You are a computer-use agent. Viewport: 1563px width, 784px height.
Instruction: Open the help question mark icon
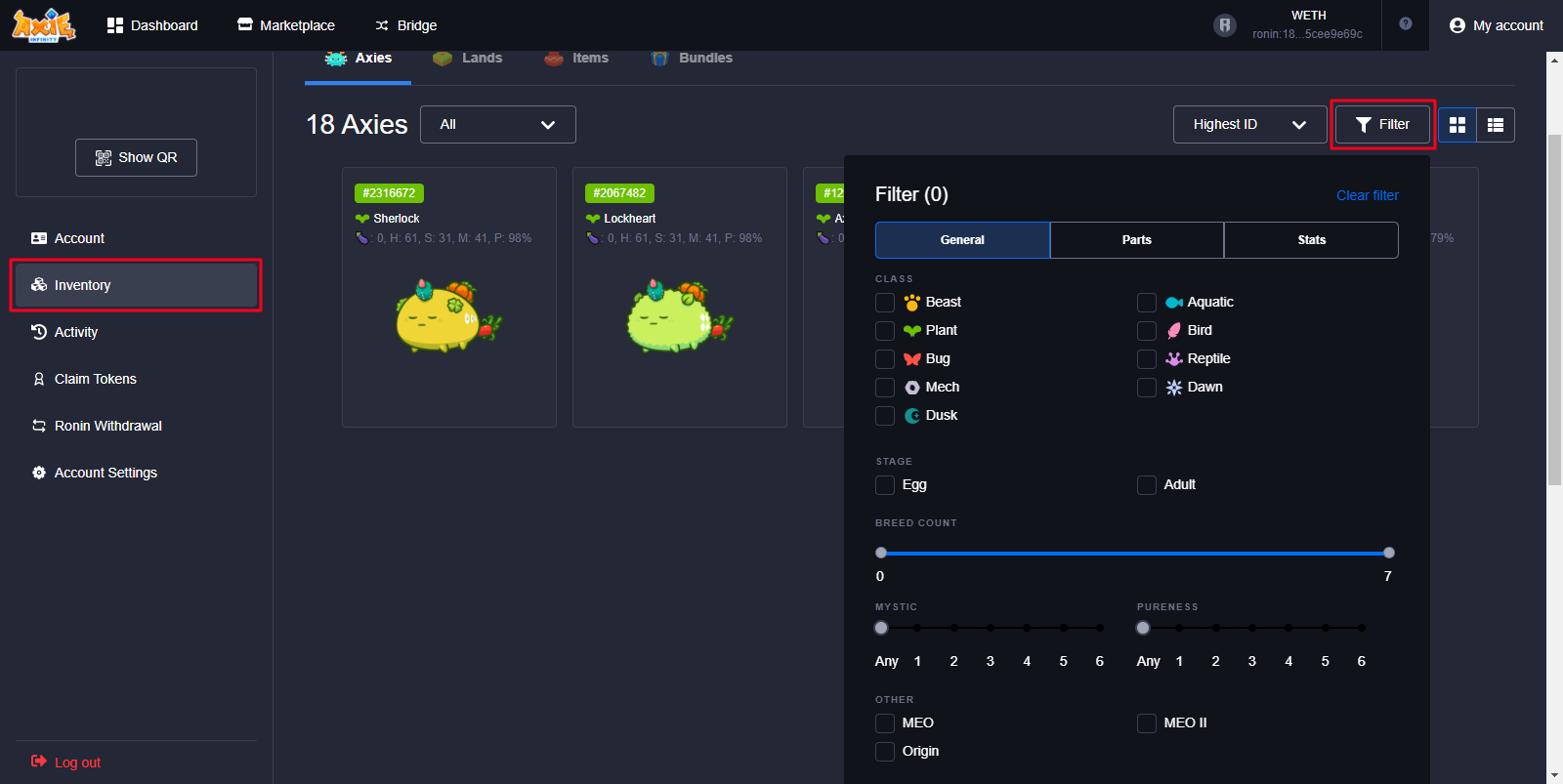[x=1406, y=24]
